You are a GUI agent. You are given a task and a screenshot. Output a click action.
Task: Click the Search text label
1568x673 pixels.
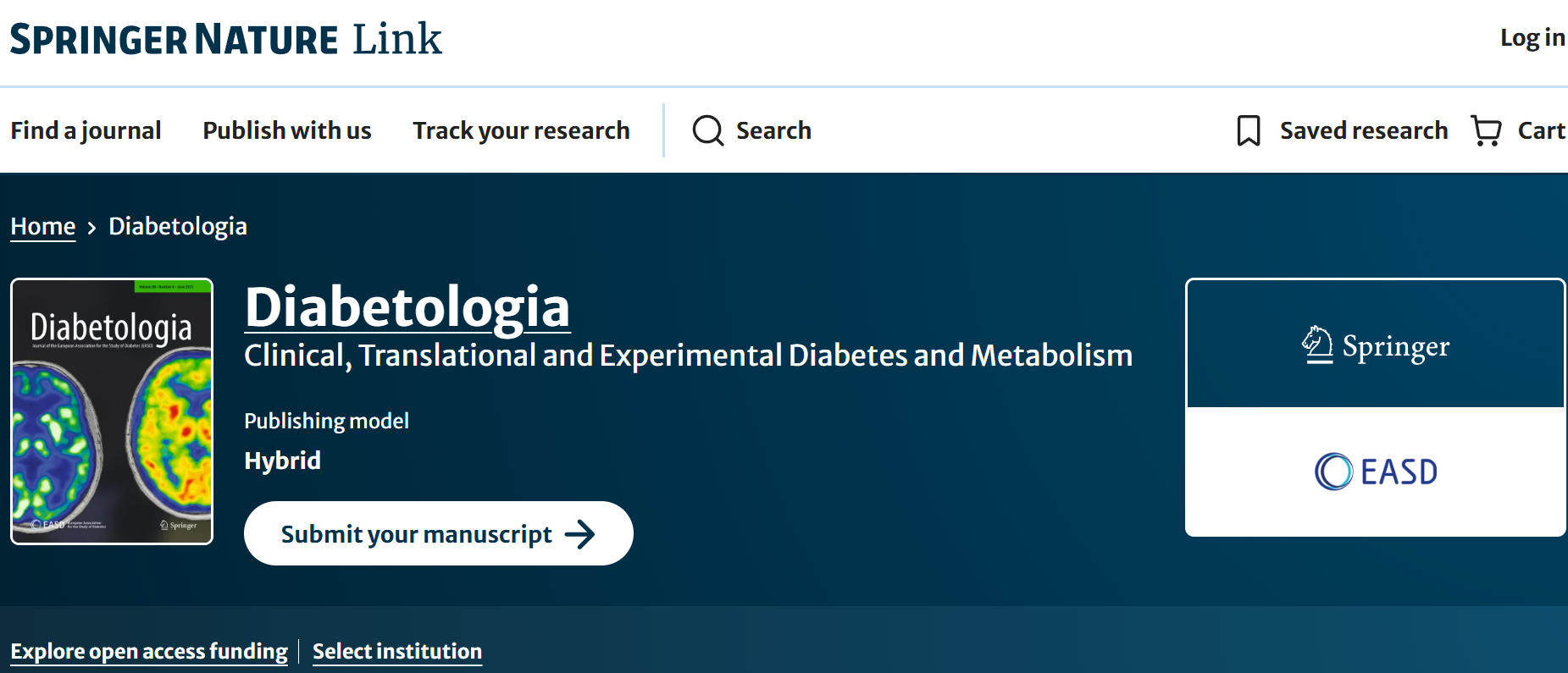point(773,130)
